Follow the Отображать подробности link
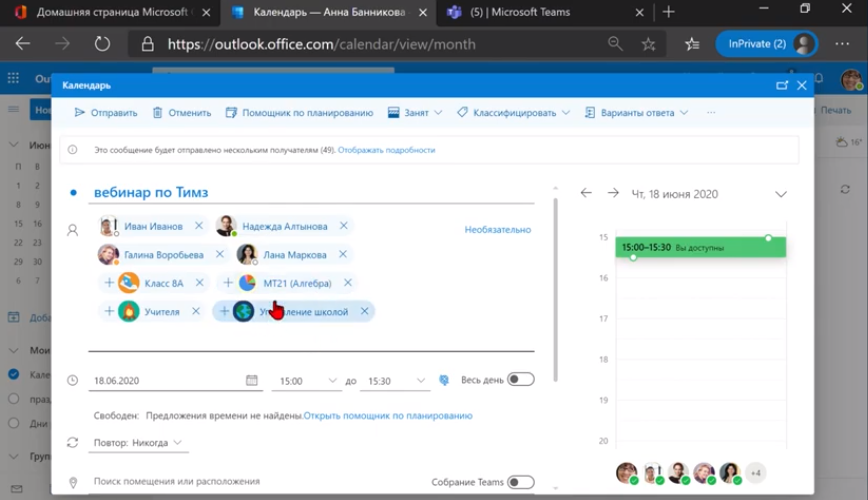 coord(386,150)
